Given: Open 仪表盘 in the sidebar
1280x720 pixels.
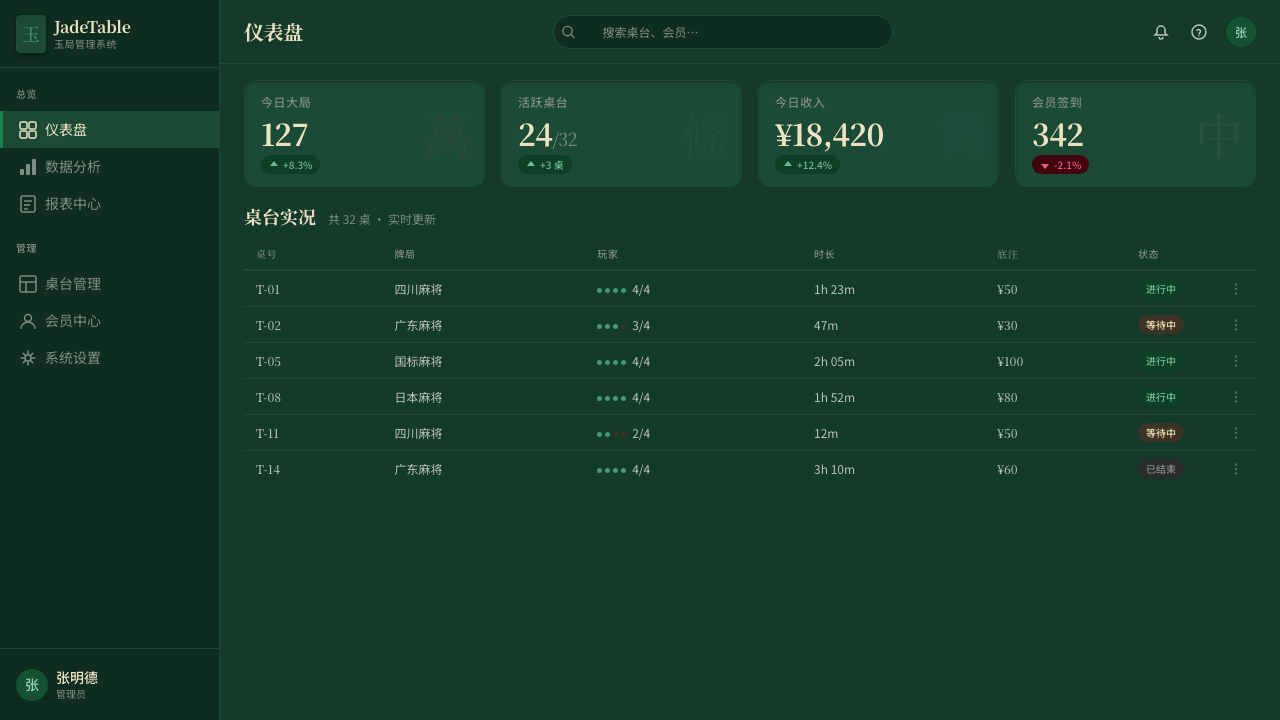Looking at the screenshot, I should pos(110,130).
